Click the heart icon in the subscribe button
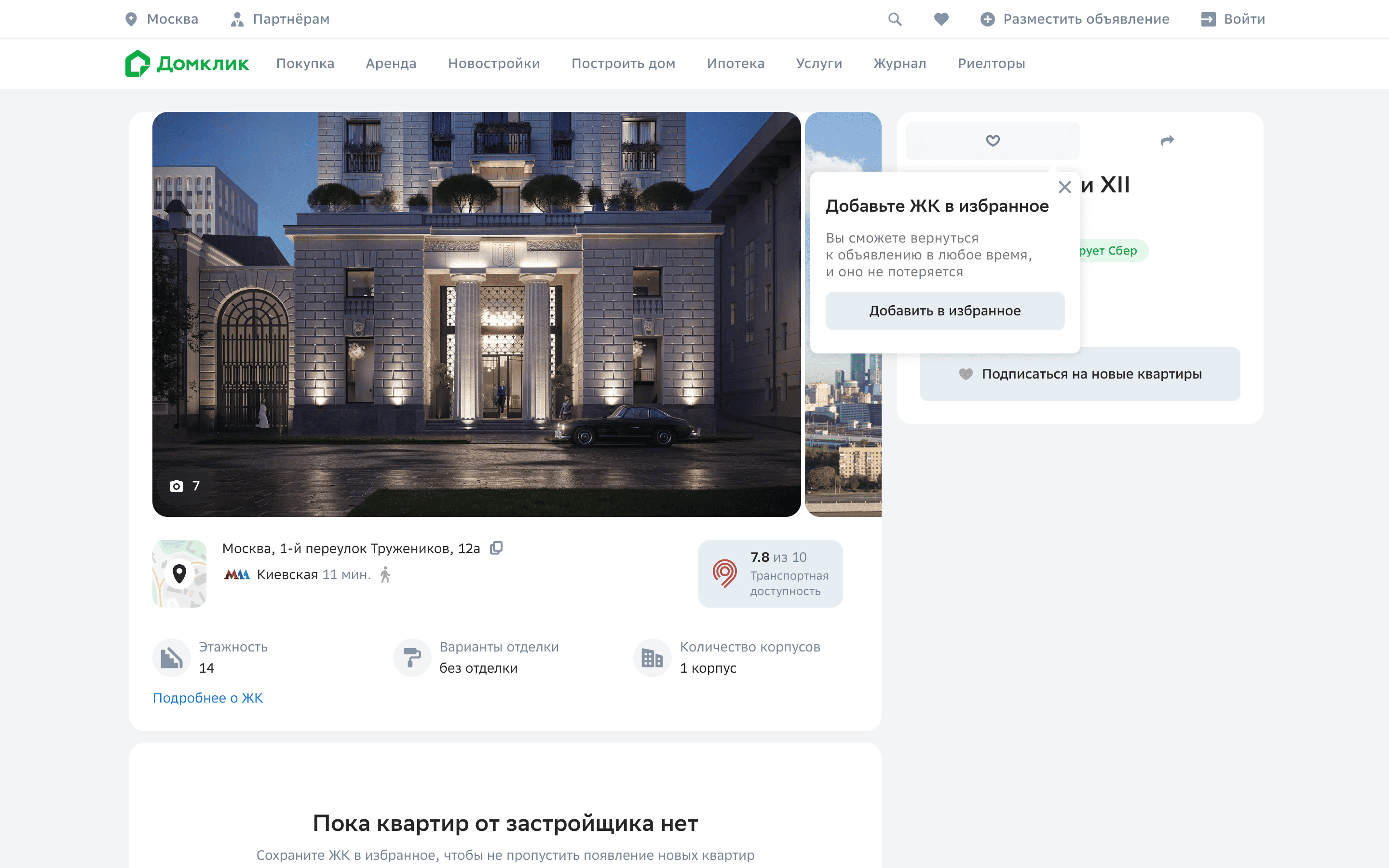 (x=966, y=374)
